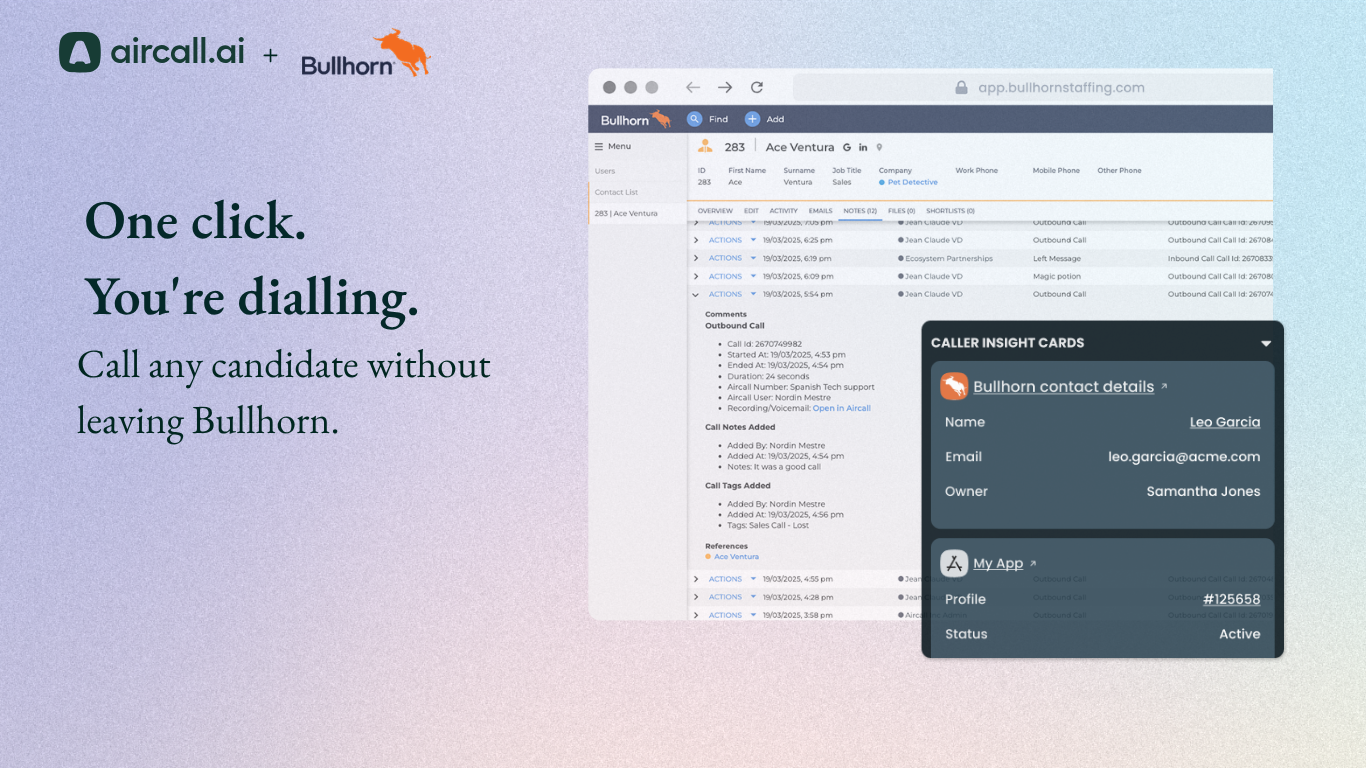The width and height of the screenshot is (1366, 768).
Task: Reload the page with the refresh icon
Action: pyautogui.click(x=757, y=87)
